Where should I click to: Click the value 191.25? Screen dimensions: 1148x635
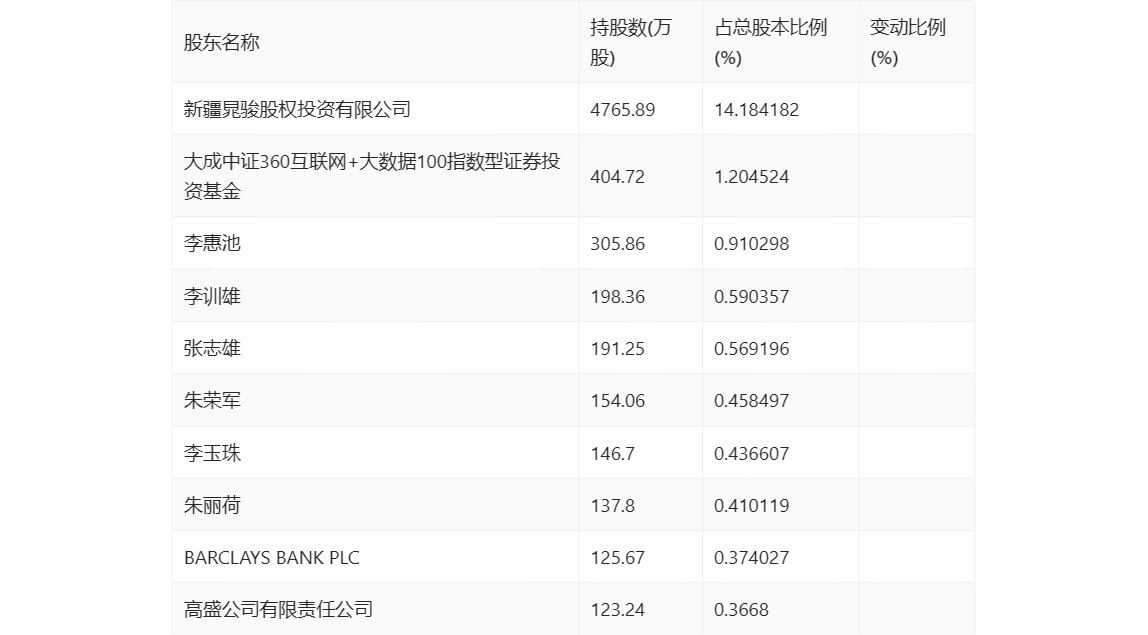(617, 349)
